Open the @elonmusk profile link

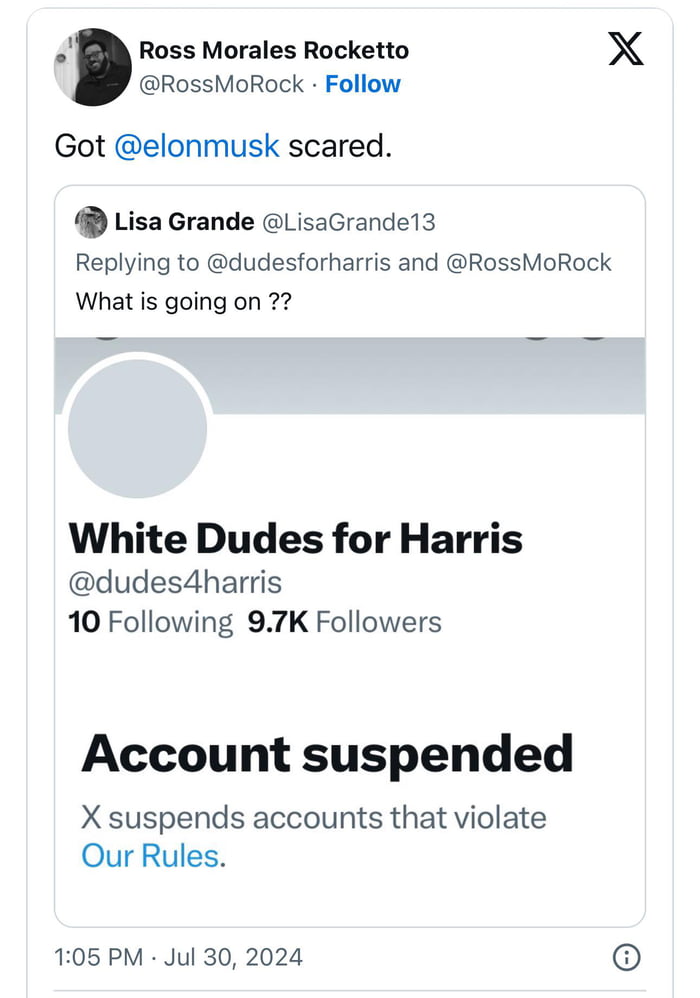pos(198,146)
